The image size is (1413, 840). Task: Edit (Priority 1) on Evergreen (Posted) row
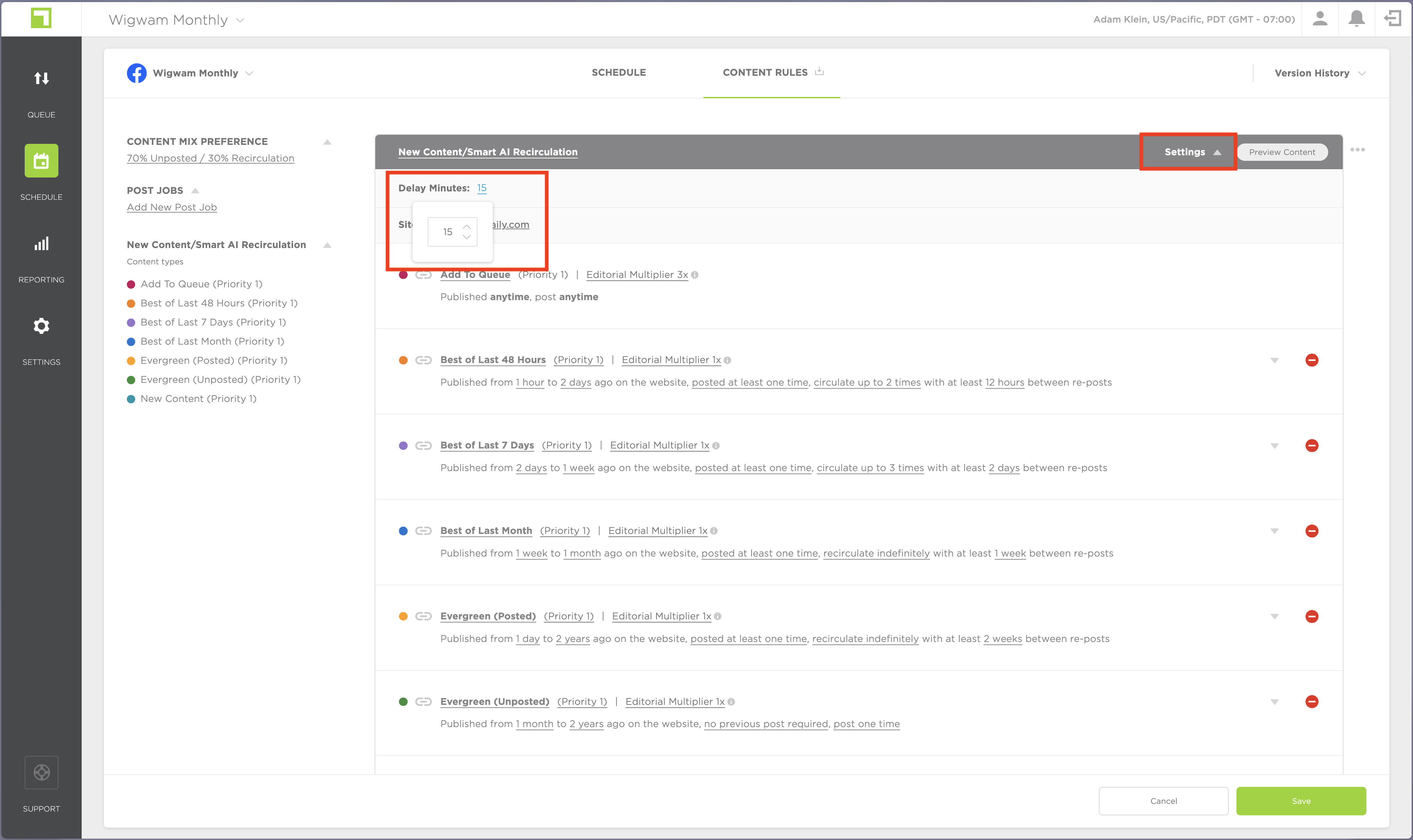(569, 616)
